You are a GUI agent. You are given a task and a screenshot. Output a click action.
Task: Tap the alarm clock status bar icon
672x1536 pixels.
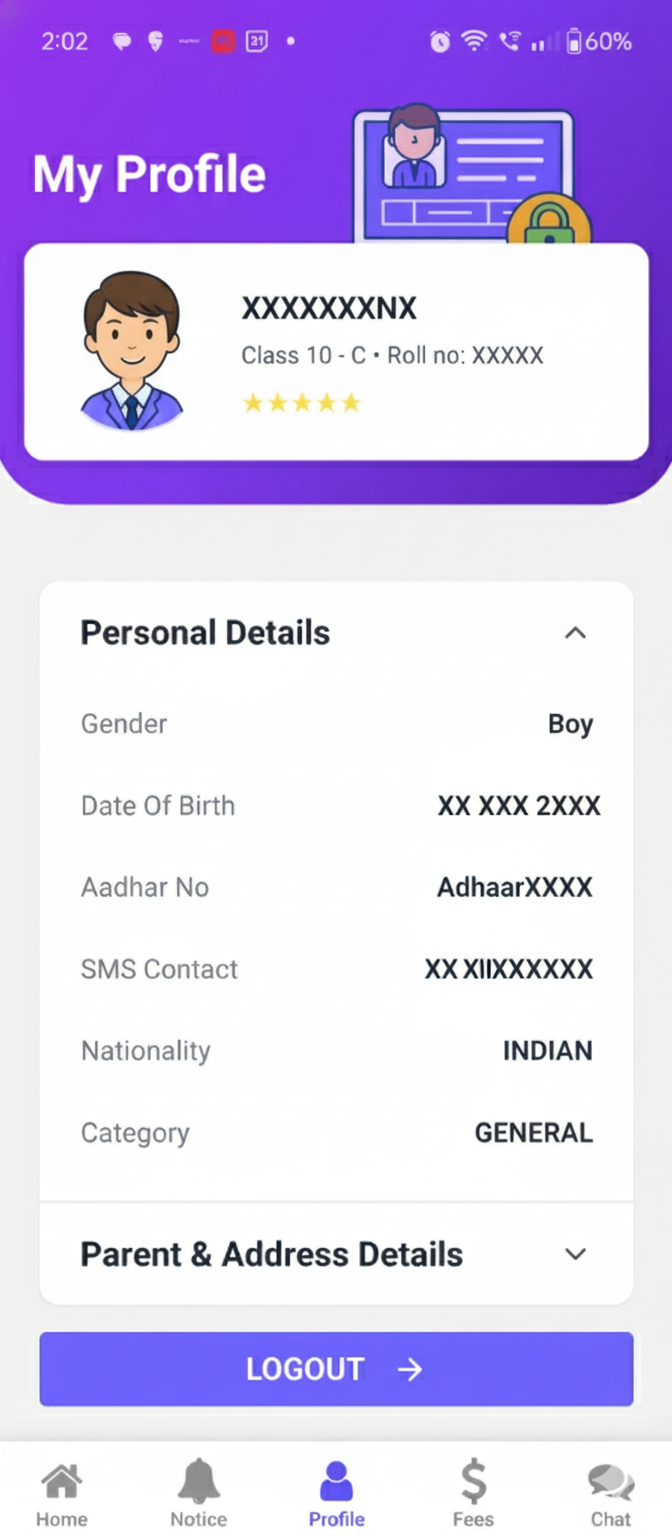438,41
